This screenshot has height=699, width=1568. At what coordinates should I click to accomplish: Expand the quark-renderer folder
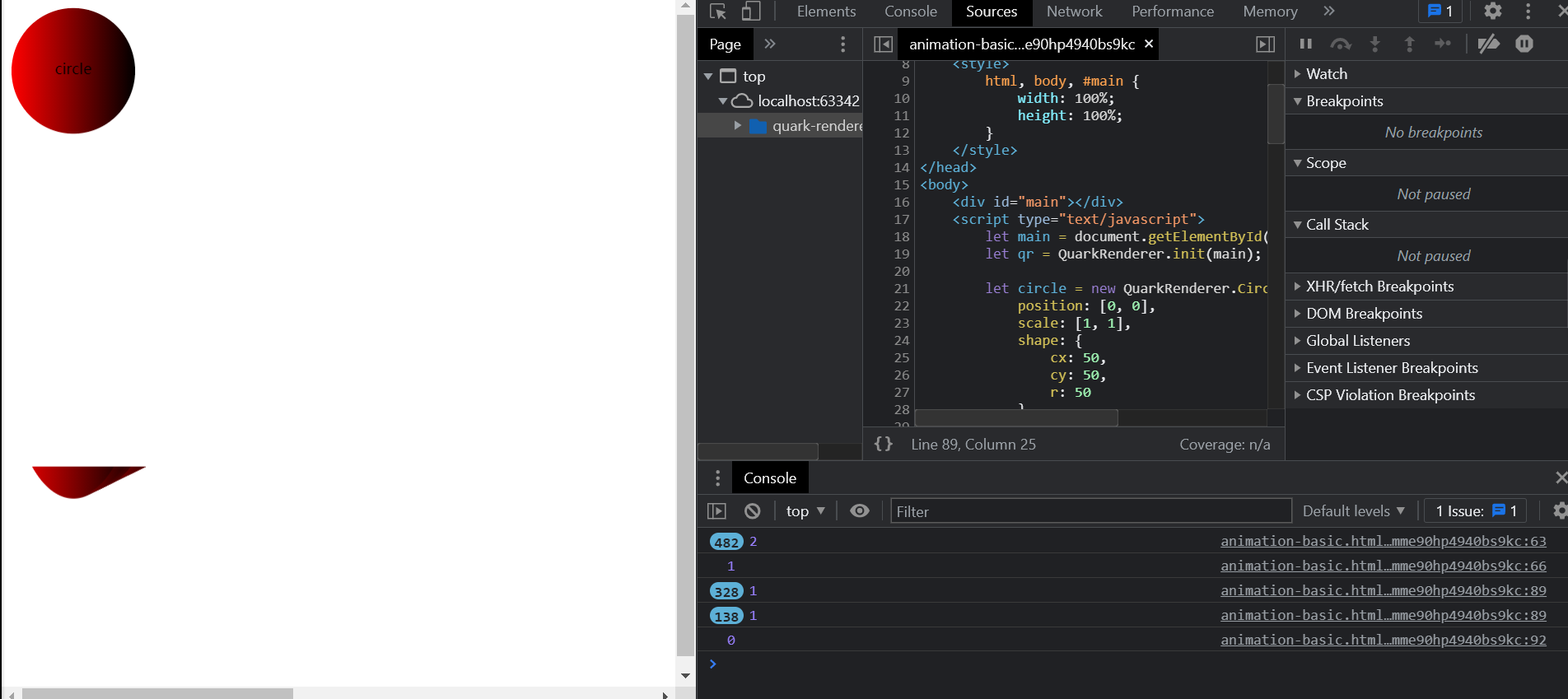point(738,126)
